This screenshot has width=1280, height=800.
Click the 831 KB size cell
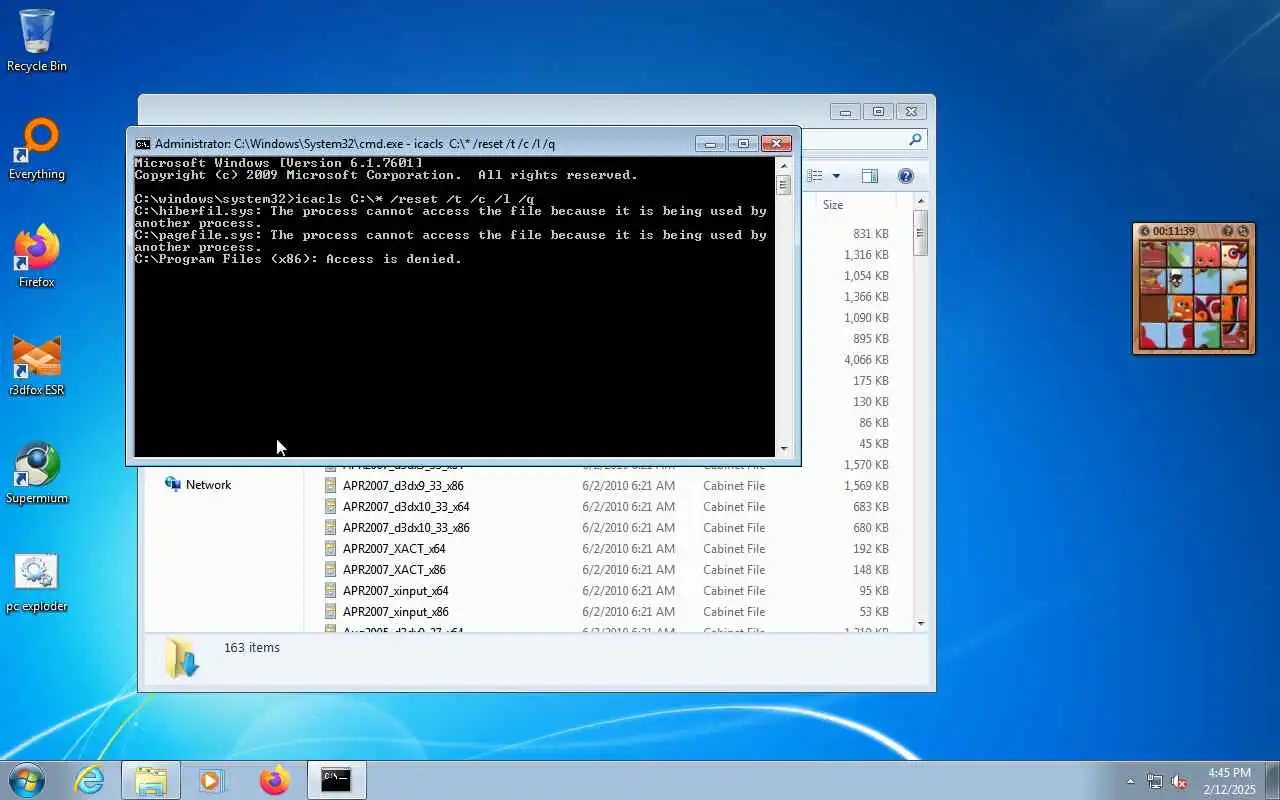point(870,234)
